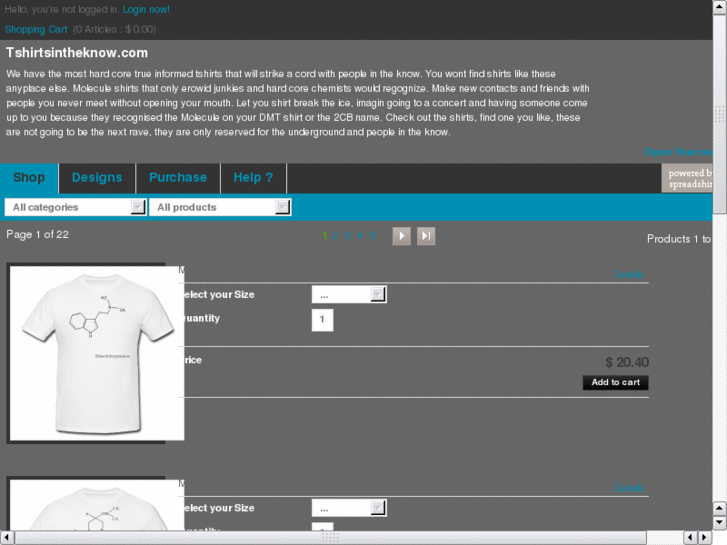Click the Page 1 of 22 text

coord(37,235)
